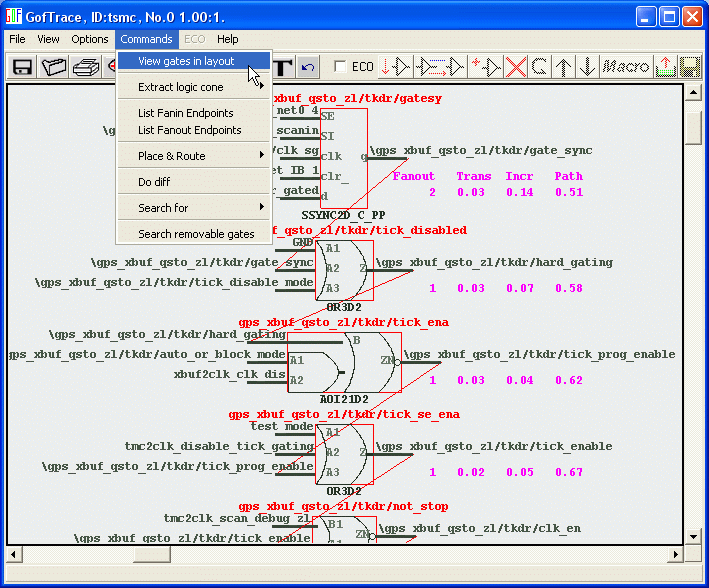Enable the ECO checkbox
The height and width of the screenshot is (588, 709).
(x=340, y=67)
